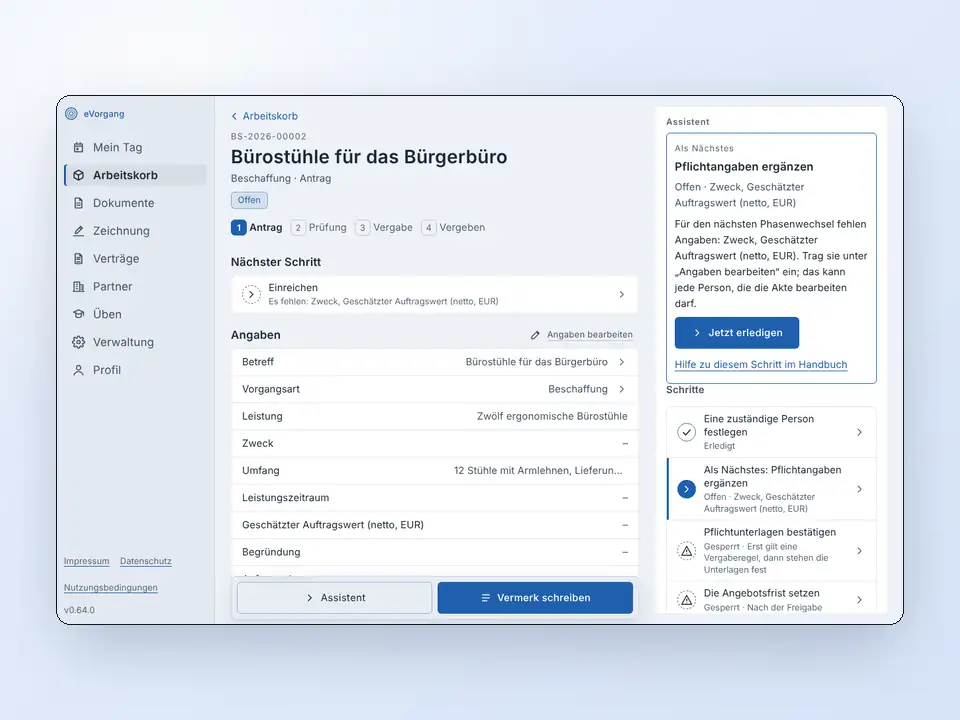Follow the Datenschutz link
Image resolution: width=960 pixels, height=720 pixels.
coord(146,561)
